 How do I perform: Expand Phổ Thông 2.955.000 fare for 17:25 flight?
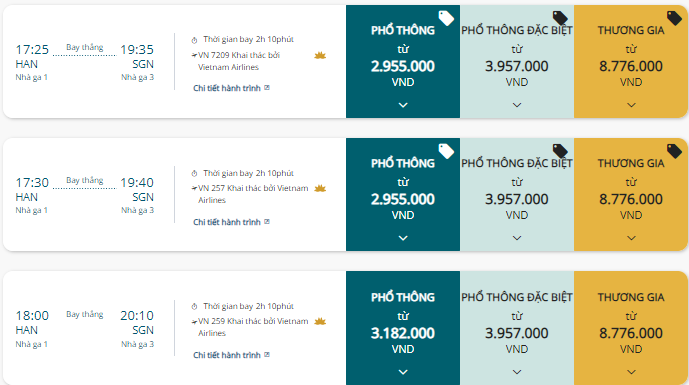click(403, 105)
